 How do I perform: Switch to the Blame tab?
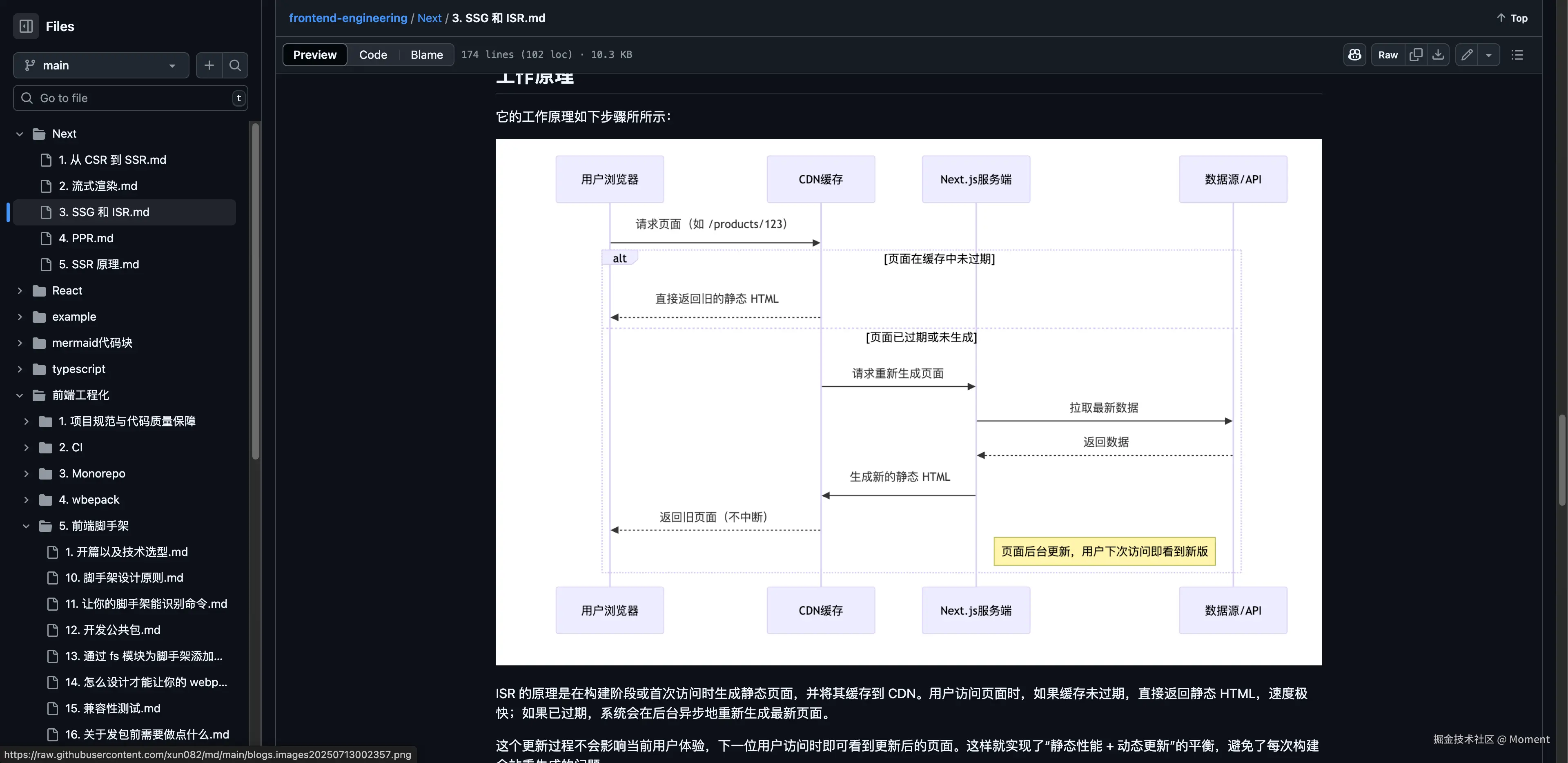click(x=426, y=54)
